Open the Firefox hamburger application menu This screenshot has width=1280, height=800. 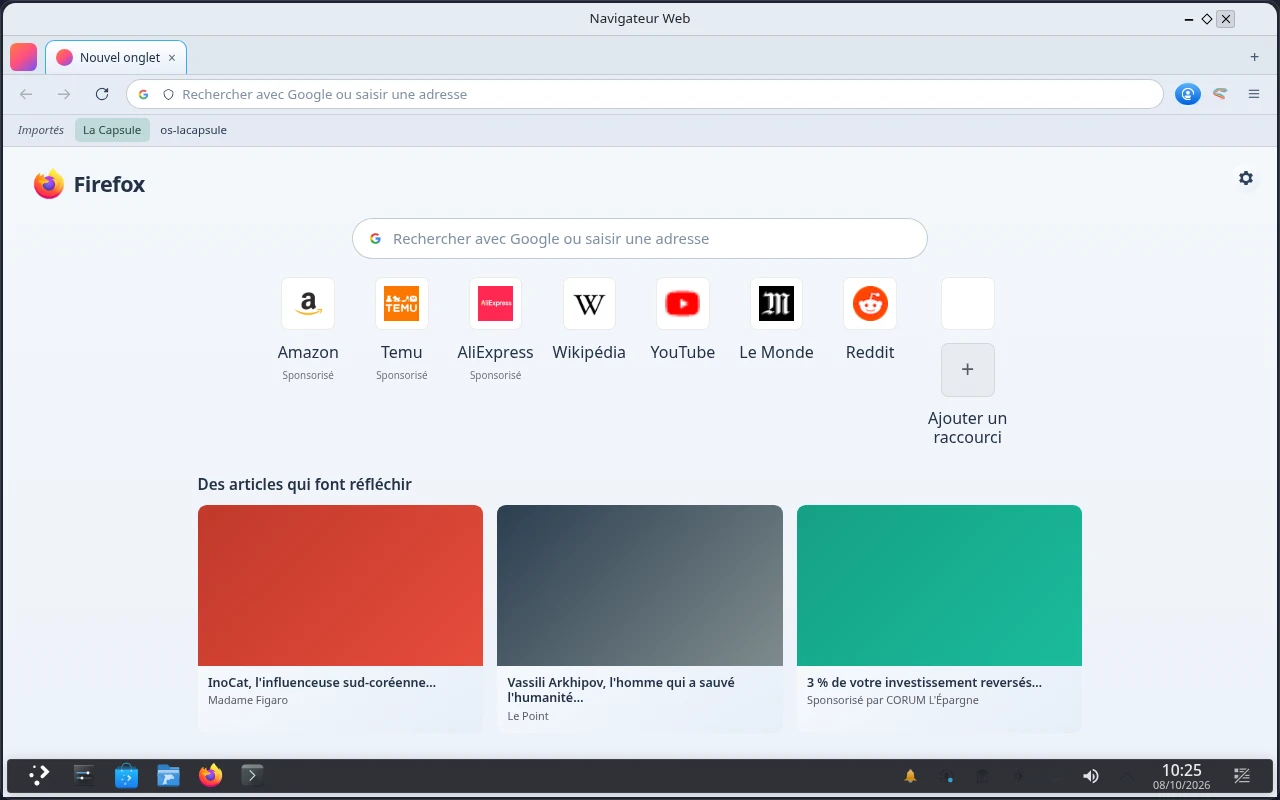(x=1254, y=94)
